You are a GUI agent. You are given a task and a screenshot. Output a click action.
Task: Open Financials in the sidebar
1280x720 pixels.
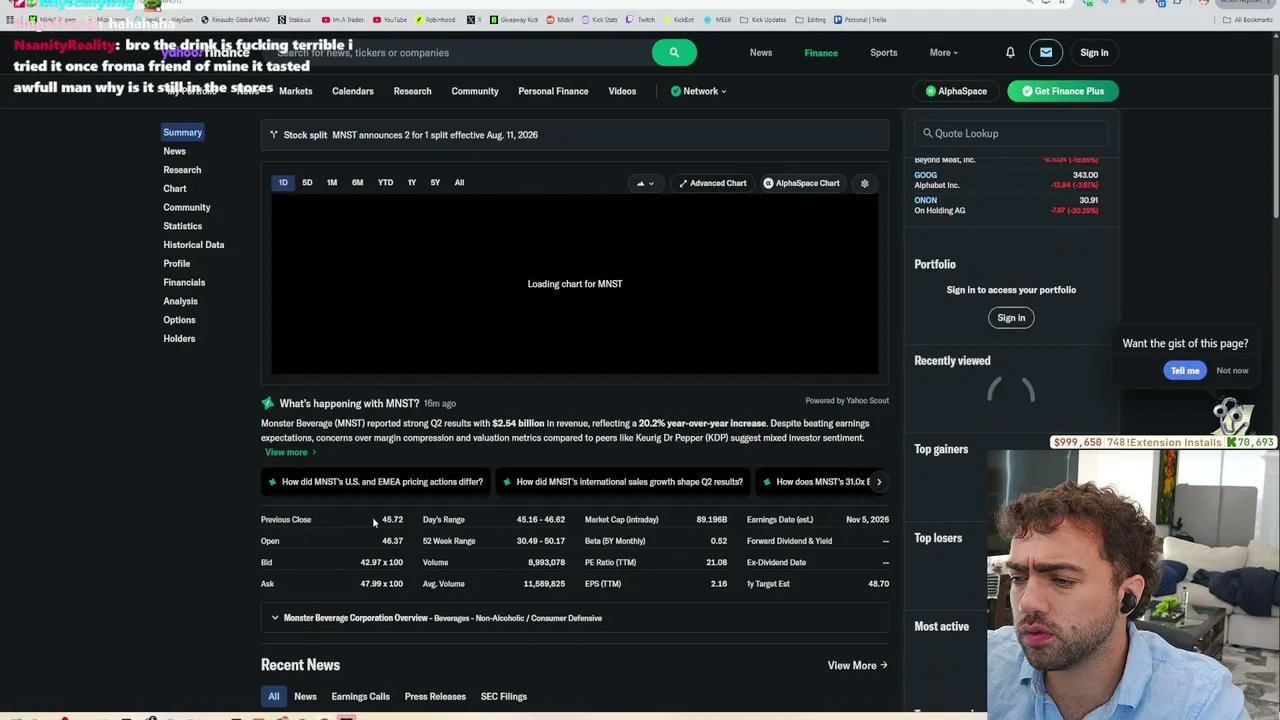(x=184, y=283)
